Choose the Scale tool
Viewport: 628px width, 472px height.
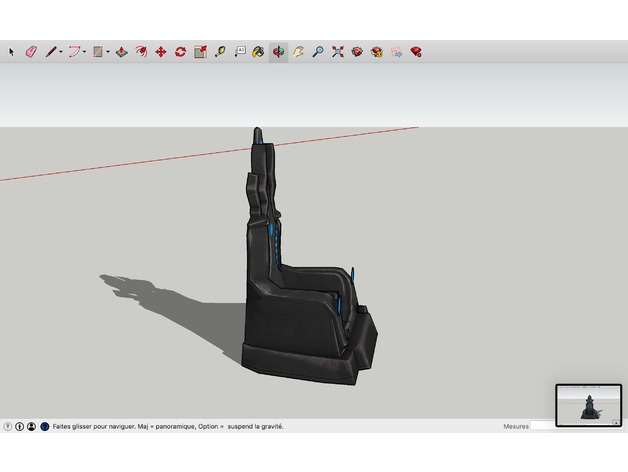[x=200, y=51]
